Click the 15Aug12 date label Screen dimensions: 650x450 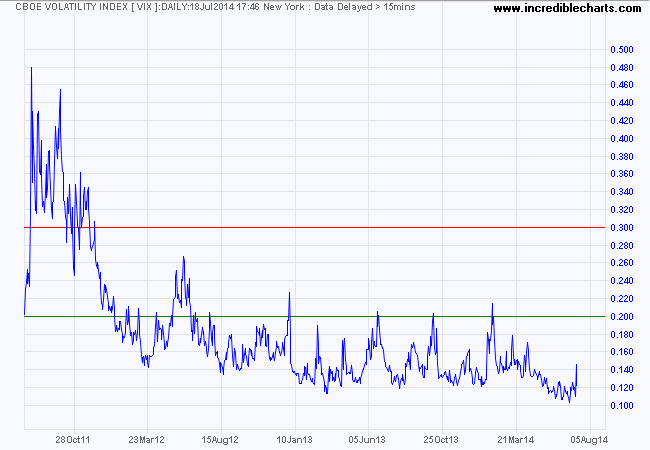point(220,440)
